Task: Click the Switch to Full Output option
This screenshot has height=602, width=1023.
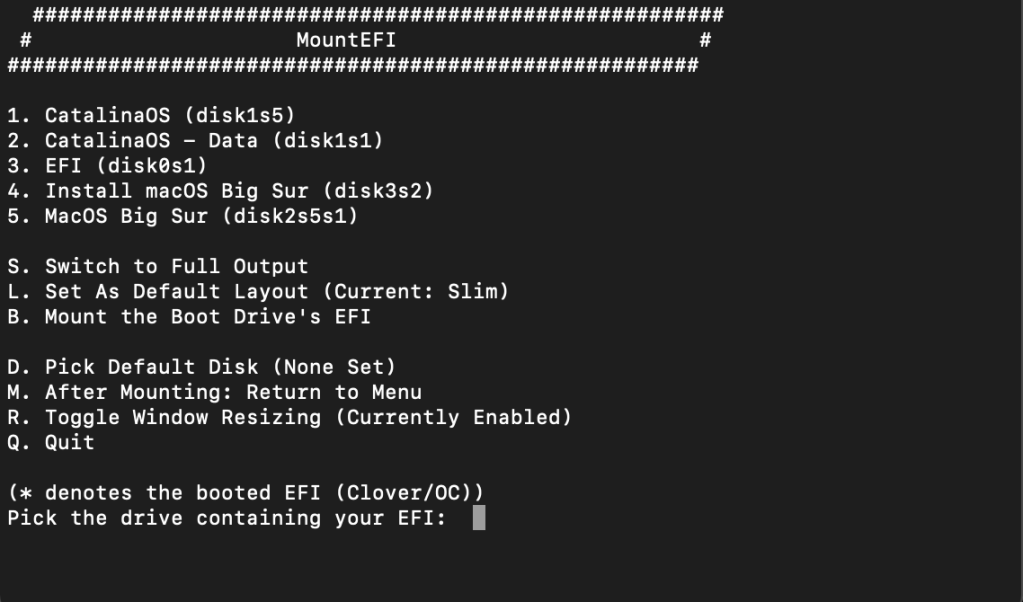Action: pyautogui.click(x=157, y=266)
